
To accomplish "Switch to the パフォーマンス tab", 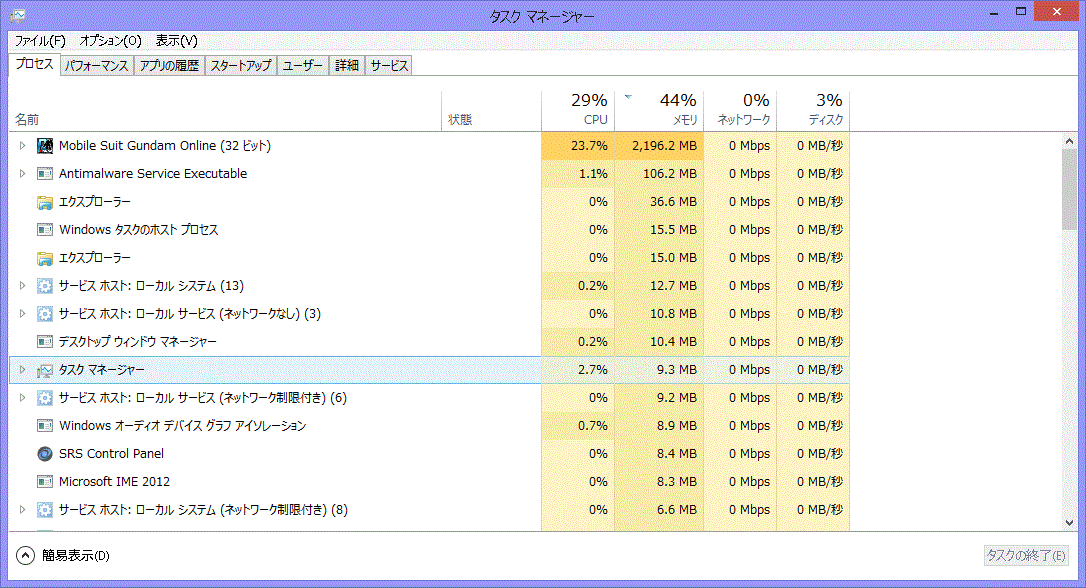I will pos(96,66).
